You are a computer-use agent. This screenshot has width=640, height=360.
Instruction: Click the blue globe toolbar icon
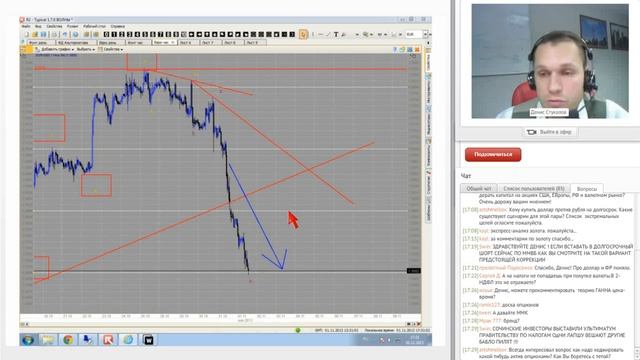pyautogui.click(x=75, y=35)
